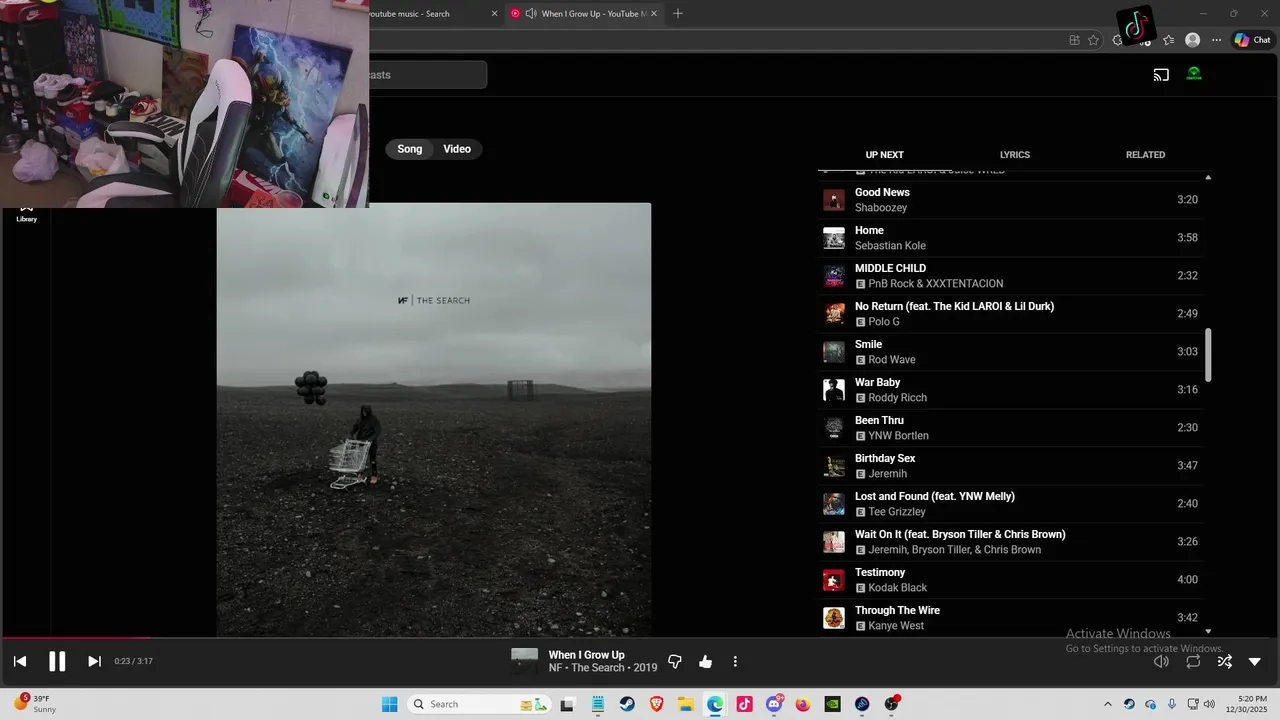Click the player bar song thumbnail
1280x720 pixels.
pyautogui.click(x=525, y=661)
